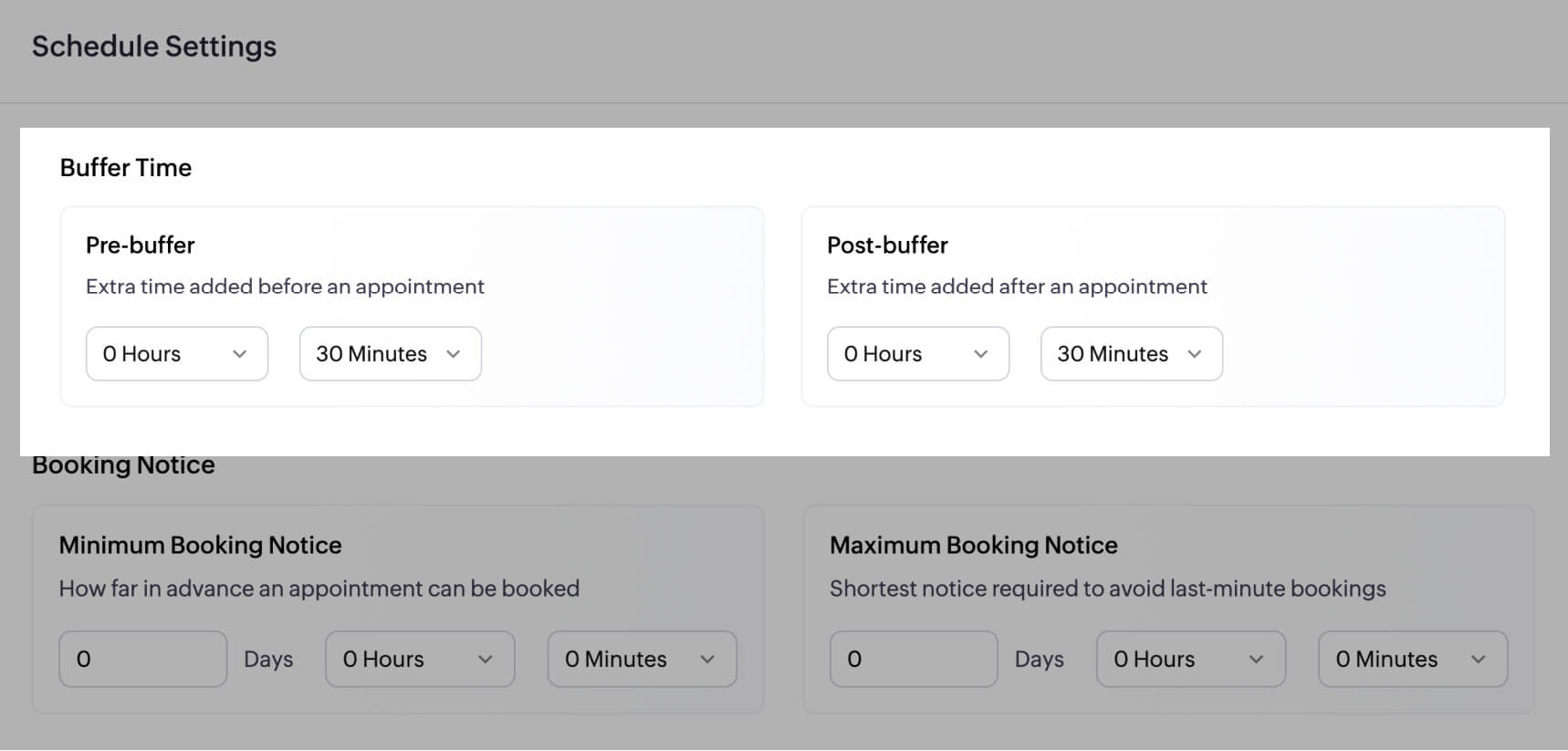Click 'Extra time added after an appointment' text
Screen dimensions: 1568x751
coord(1017,287)
